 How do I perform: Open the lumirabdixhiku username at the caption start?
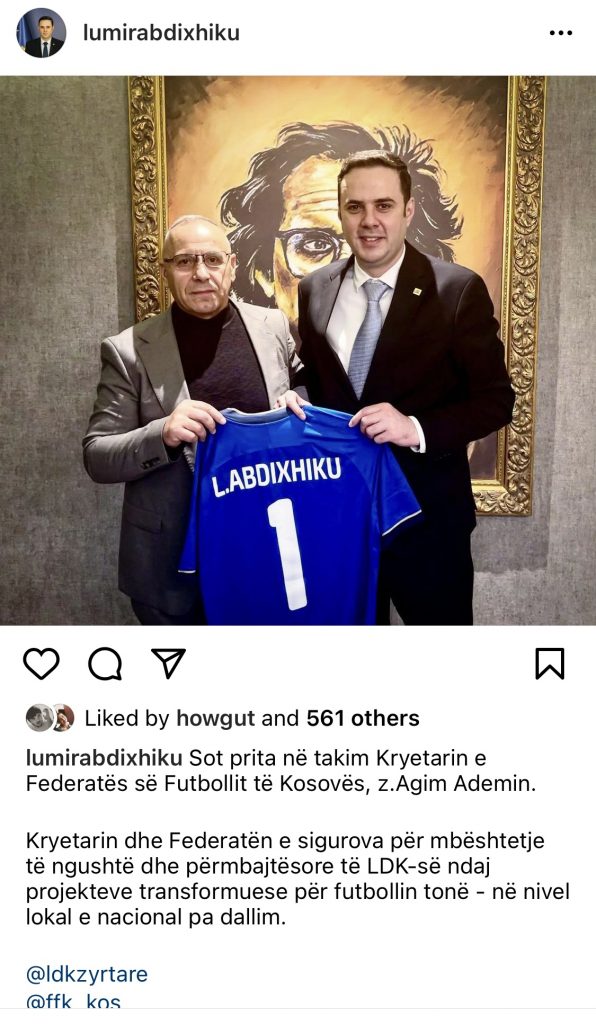tap(104, 758)
